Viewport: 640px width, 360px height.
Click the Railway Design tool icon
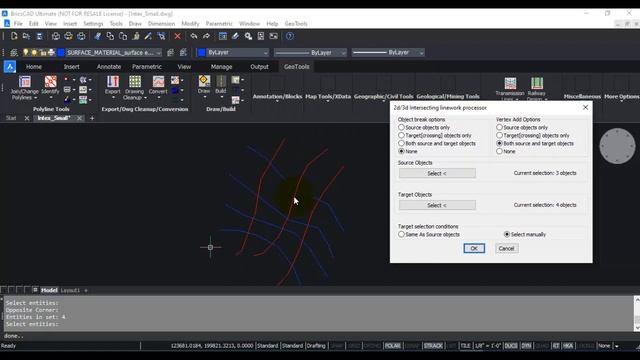tap(537, 83)
